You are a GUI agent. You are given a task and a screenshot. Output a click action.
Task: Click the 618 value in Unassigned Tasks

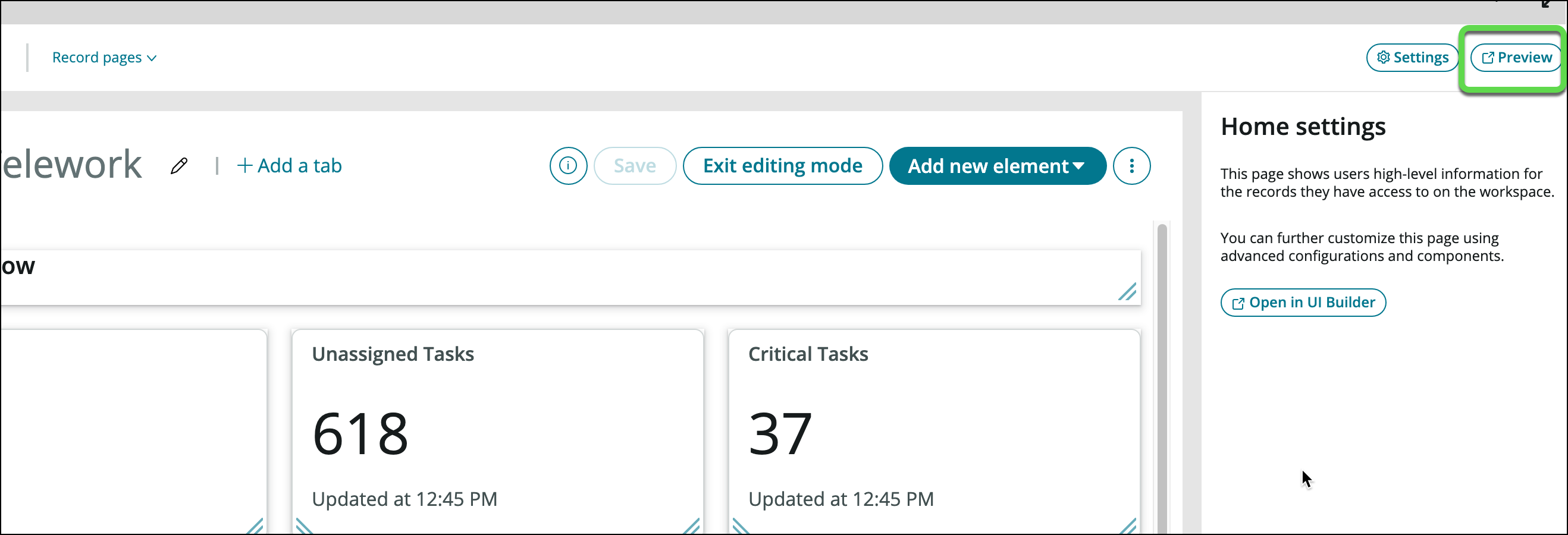click(x=360, y=433)
